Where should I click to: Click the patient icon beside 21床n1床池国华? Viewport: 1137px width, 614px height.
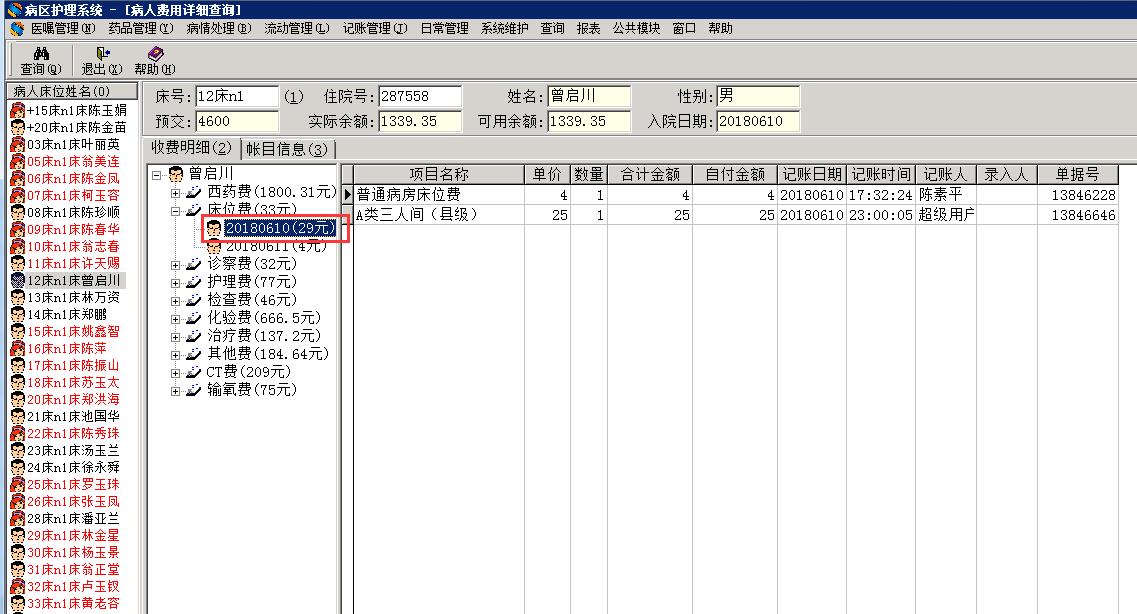[17, 416]
